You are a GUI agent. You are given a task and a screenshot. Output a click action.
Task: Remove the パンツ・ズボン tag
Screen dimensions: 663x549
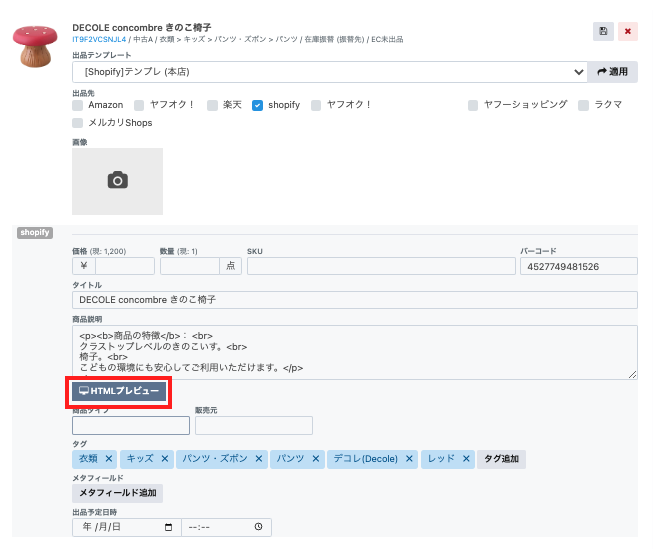259,459
